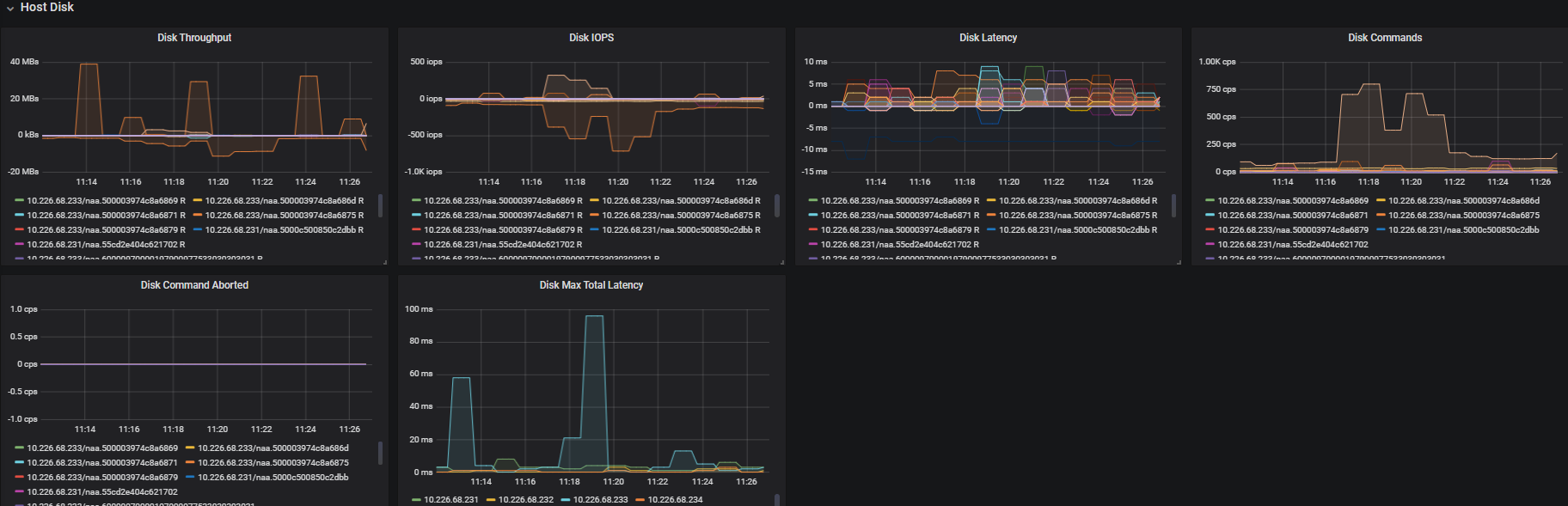
Task: Select series 5000c500850c2dbb R in Disk Latency legend
Action: tap(1078, 230)
